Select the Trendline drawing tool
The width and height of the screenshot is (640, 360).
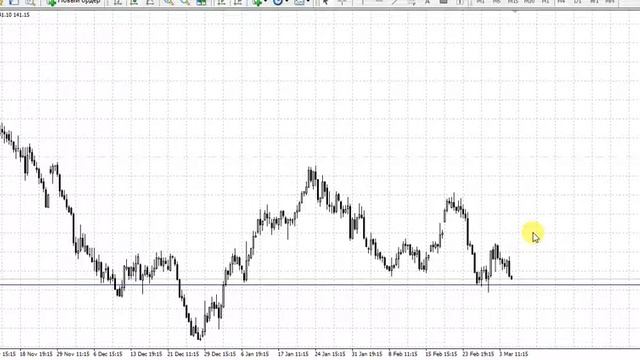point(395,2)
